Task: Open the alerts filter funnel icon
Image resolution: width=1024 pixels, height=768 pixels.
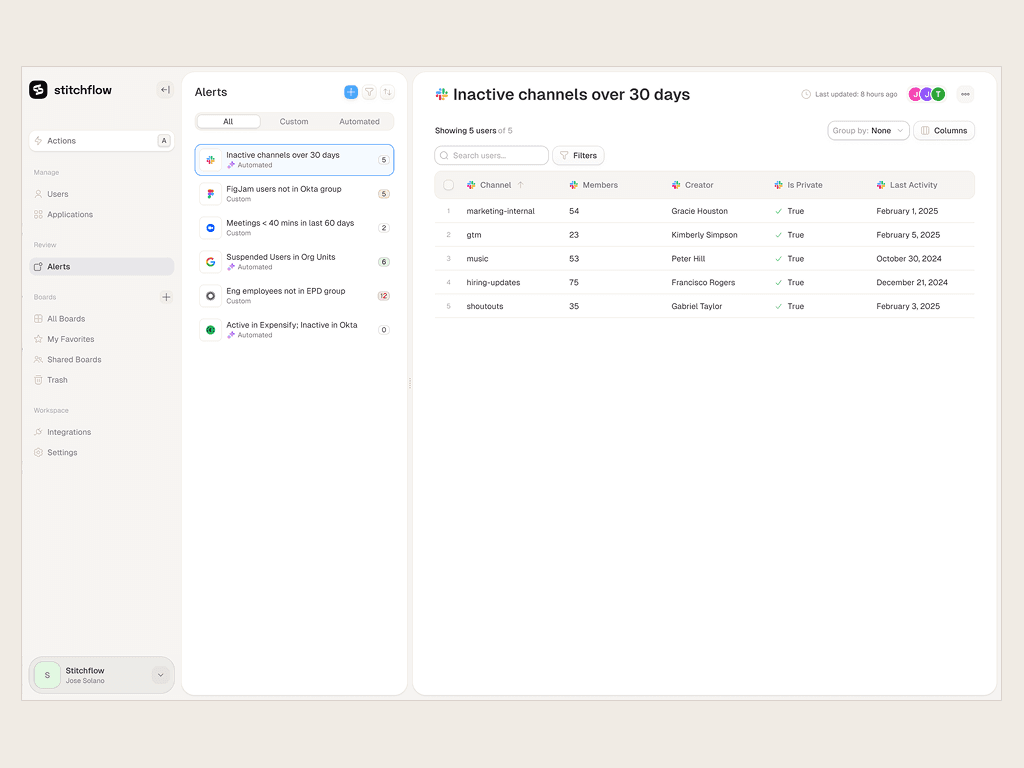Action: click(x=370, y=92)
